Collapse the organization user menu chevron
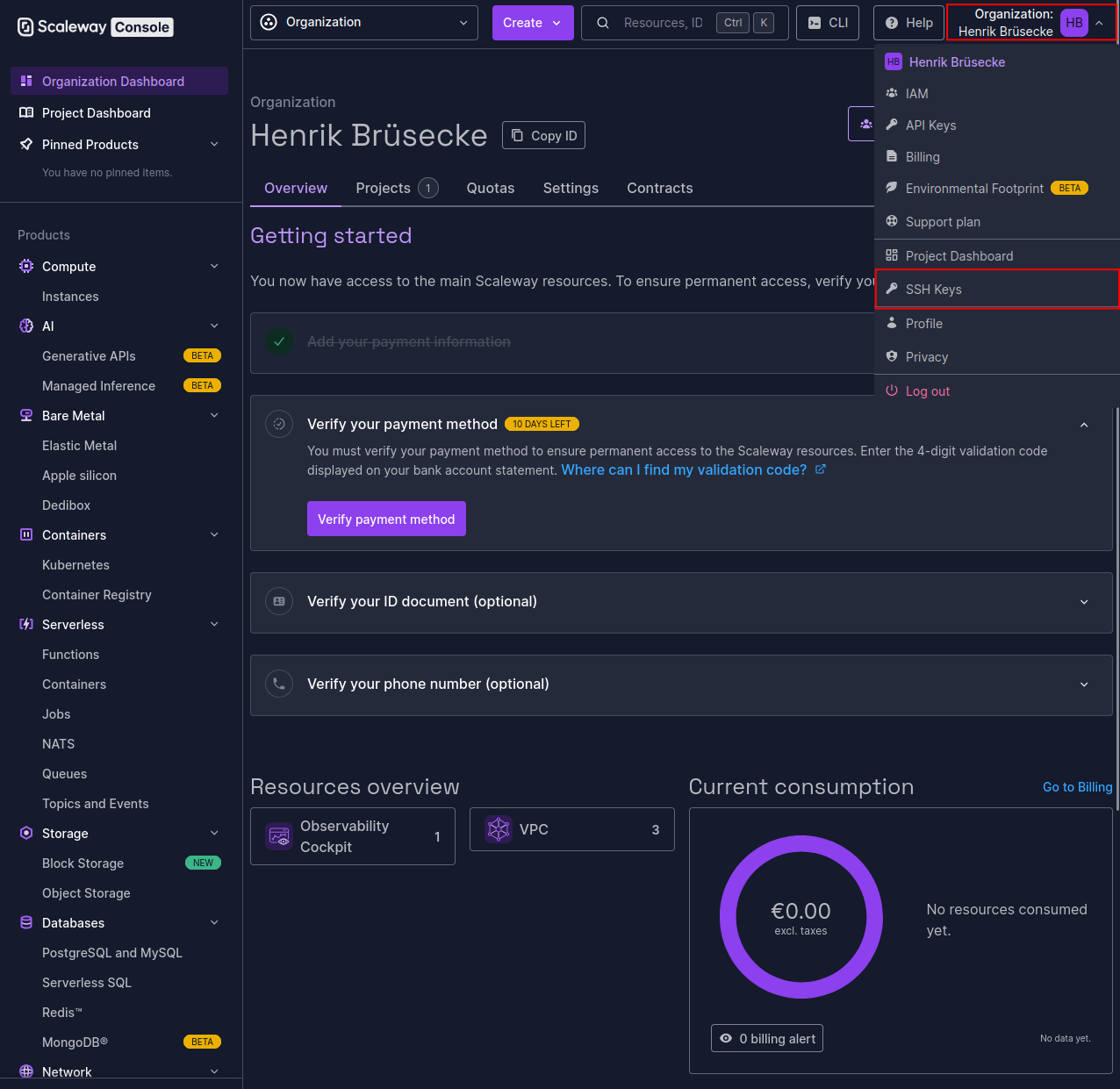Viewport: 1120px width, 1089px height. coord(1099,23)
